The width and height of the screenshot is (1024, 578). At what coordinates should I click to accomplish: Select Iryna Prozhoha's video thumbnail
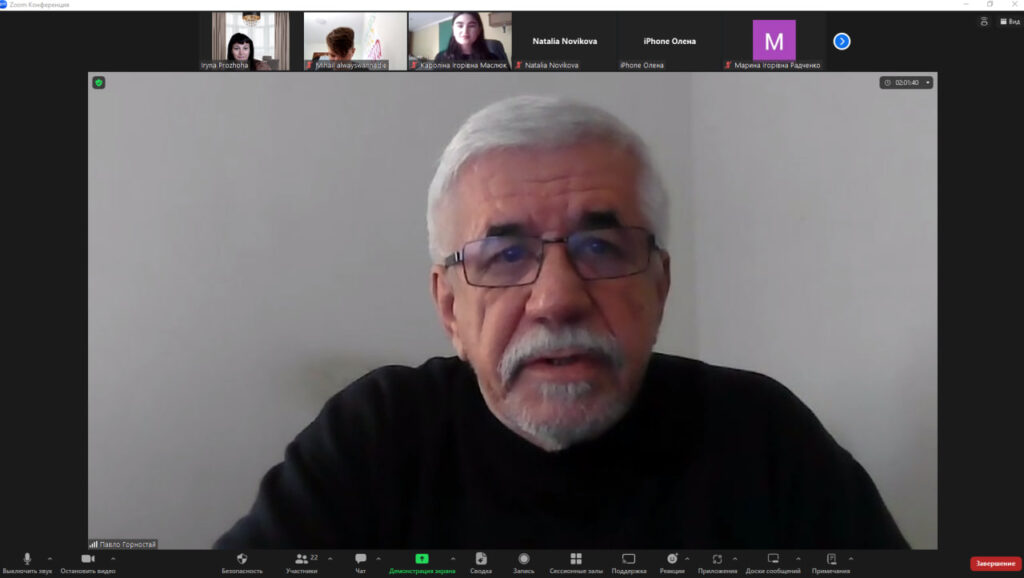coord(250,41)
